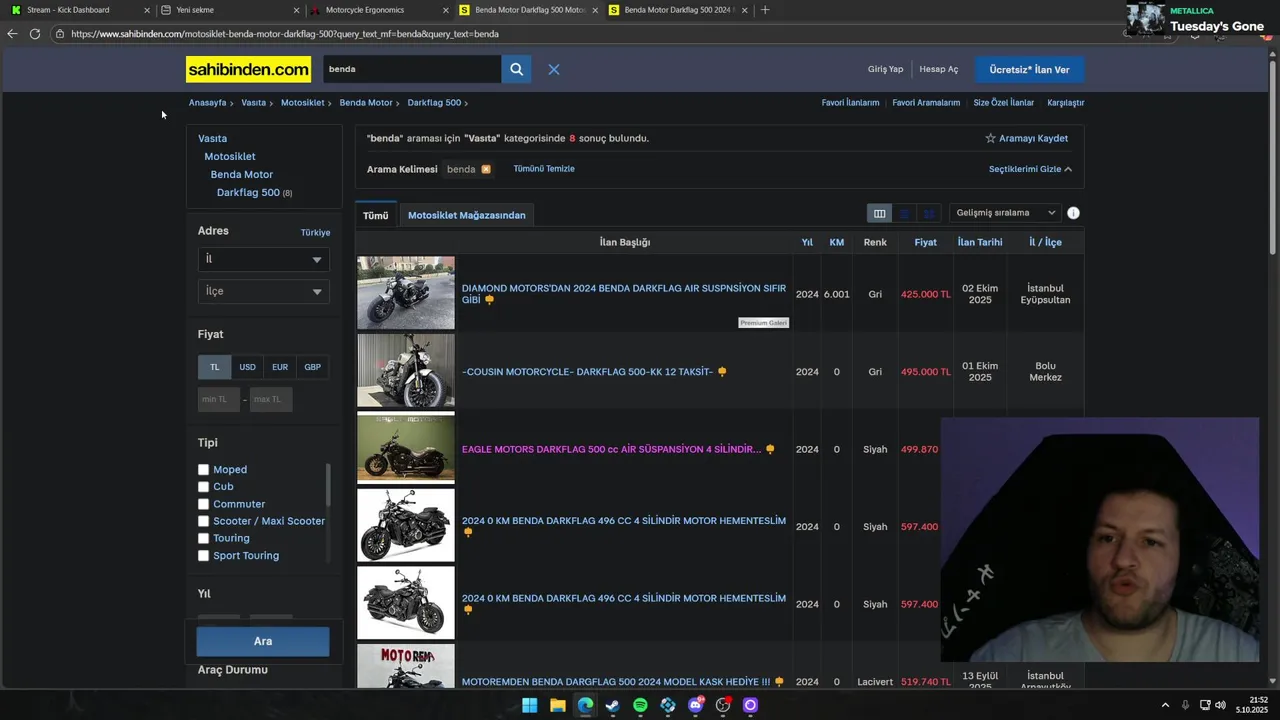Sort listings by Fiyat column header
This screenshot has width=1280, height=720.
925,242
